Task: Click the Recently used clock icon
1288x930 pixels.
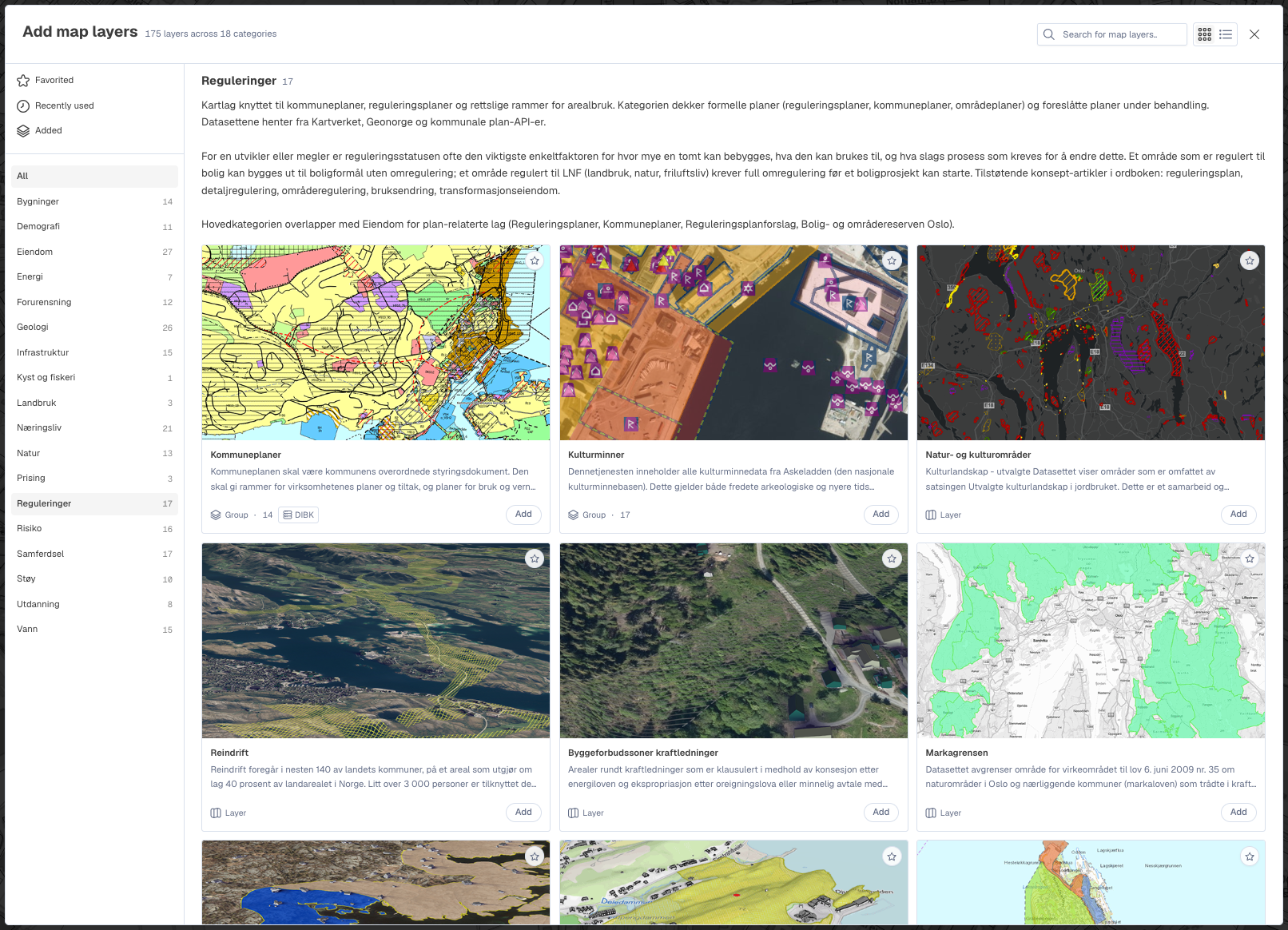Action: pyautogui.click(x=23, y=105)
